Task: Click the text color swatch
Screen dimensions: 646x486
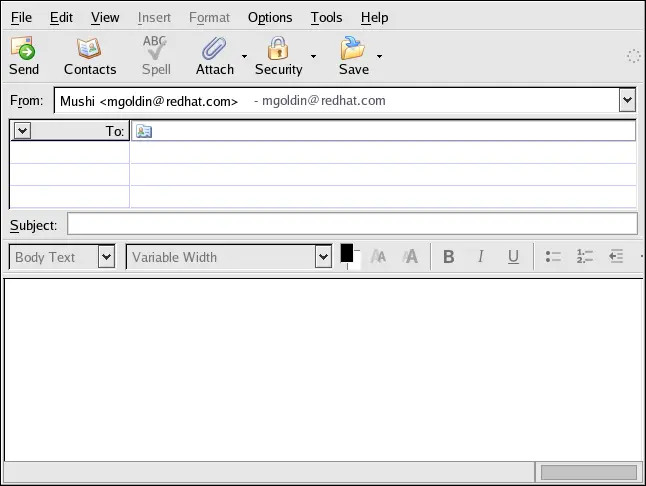Action: (x=347, y=252)
